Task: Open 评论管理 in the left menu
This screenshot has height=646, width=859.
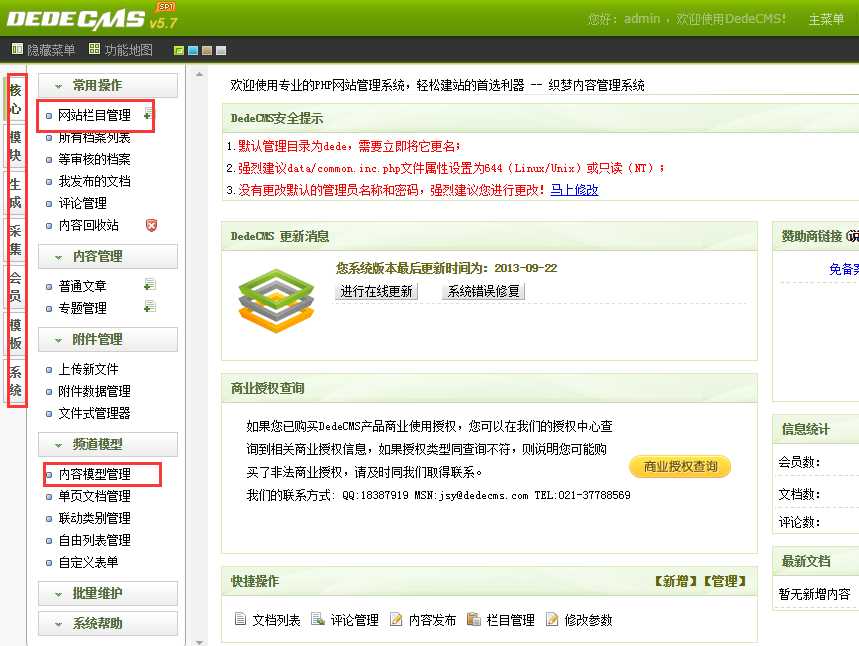Action: click(82, 203)
